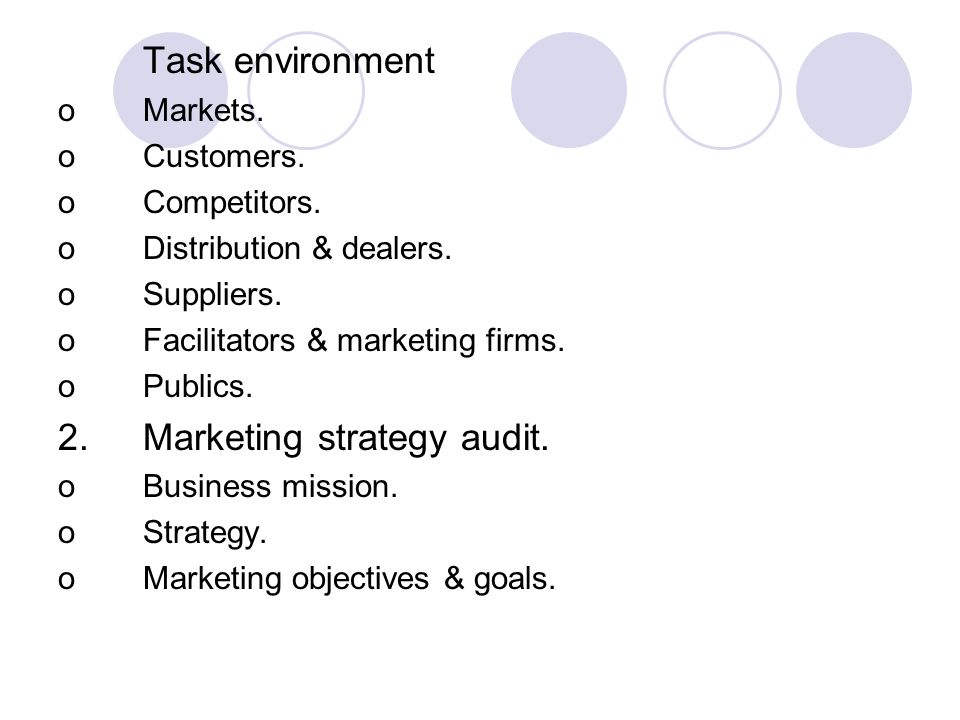Screen dimensions: 960x720
Task: Select the rightmost filled lavender circle
Action: (854, 90)
